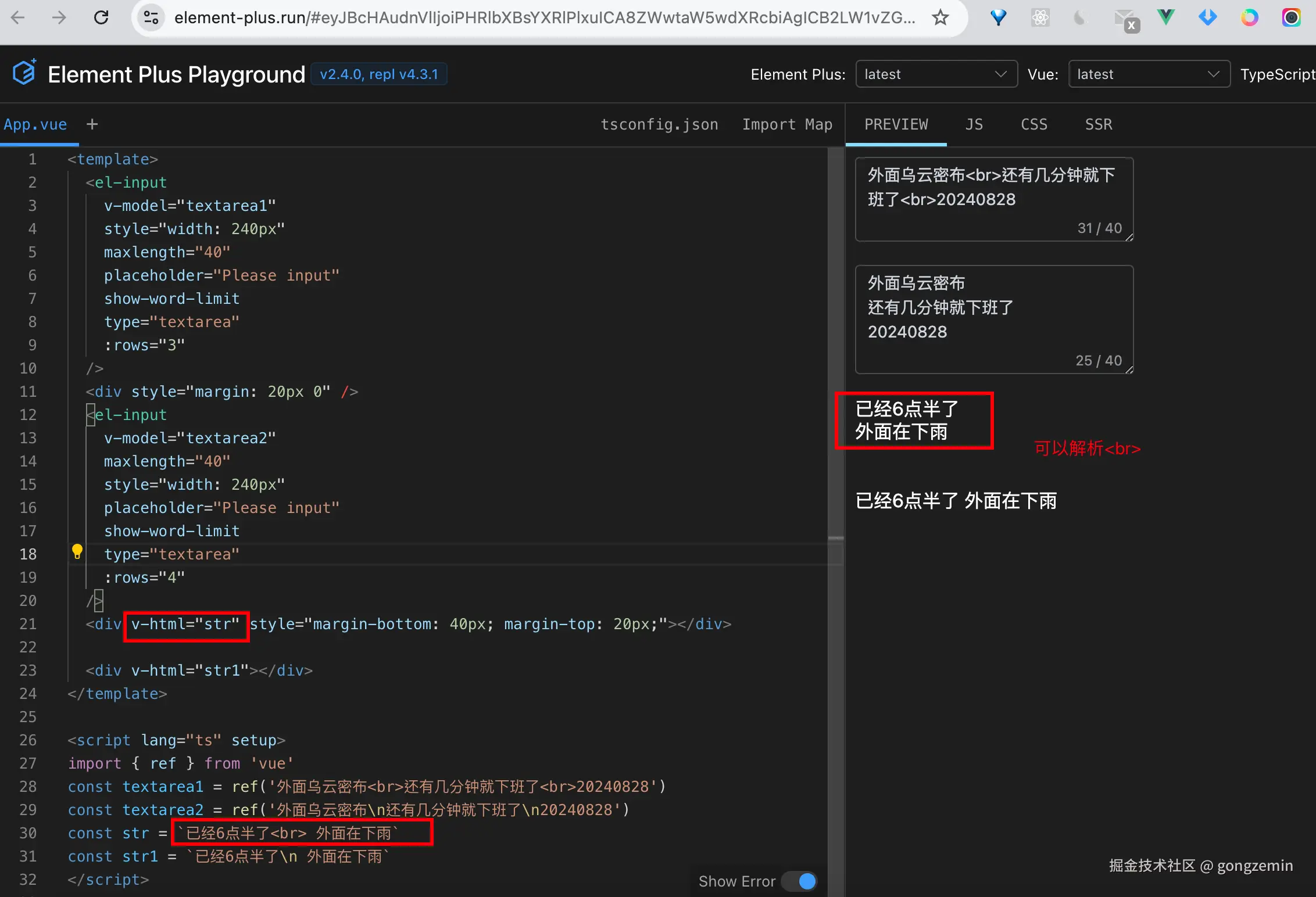Viewport: 1316px width, 897px height.
Task: Toggle the Show Error switch
Action: coord(799,881)
